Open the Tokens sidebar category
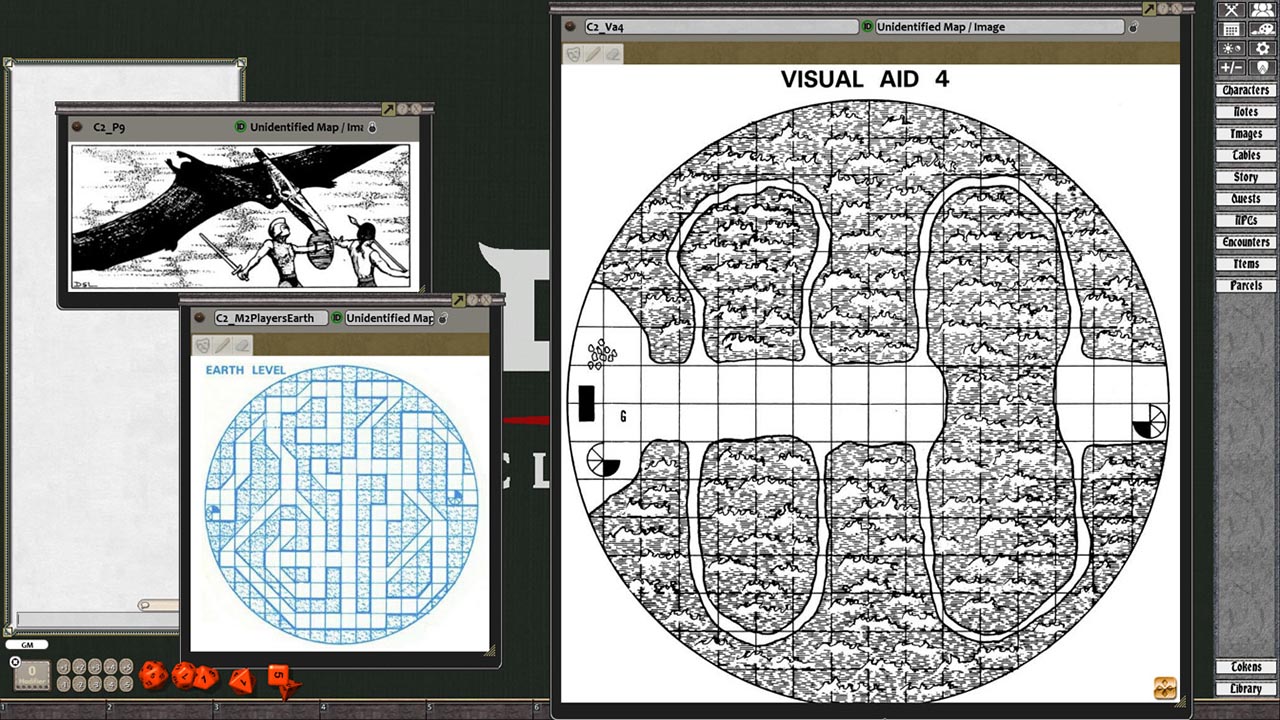 [1245, 666]
